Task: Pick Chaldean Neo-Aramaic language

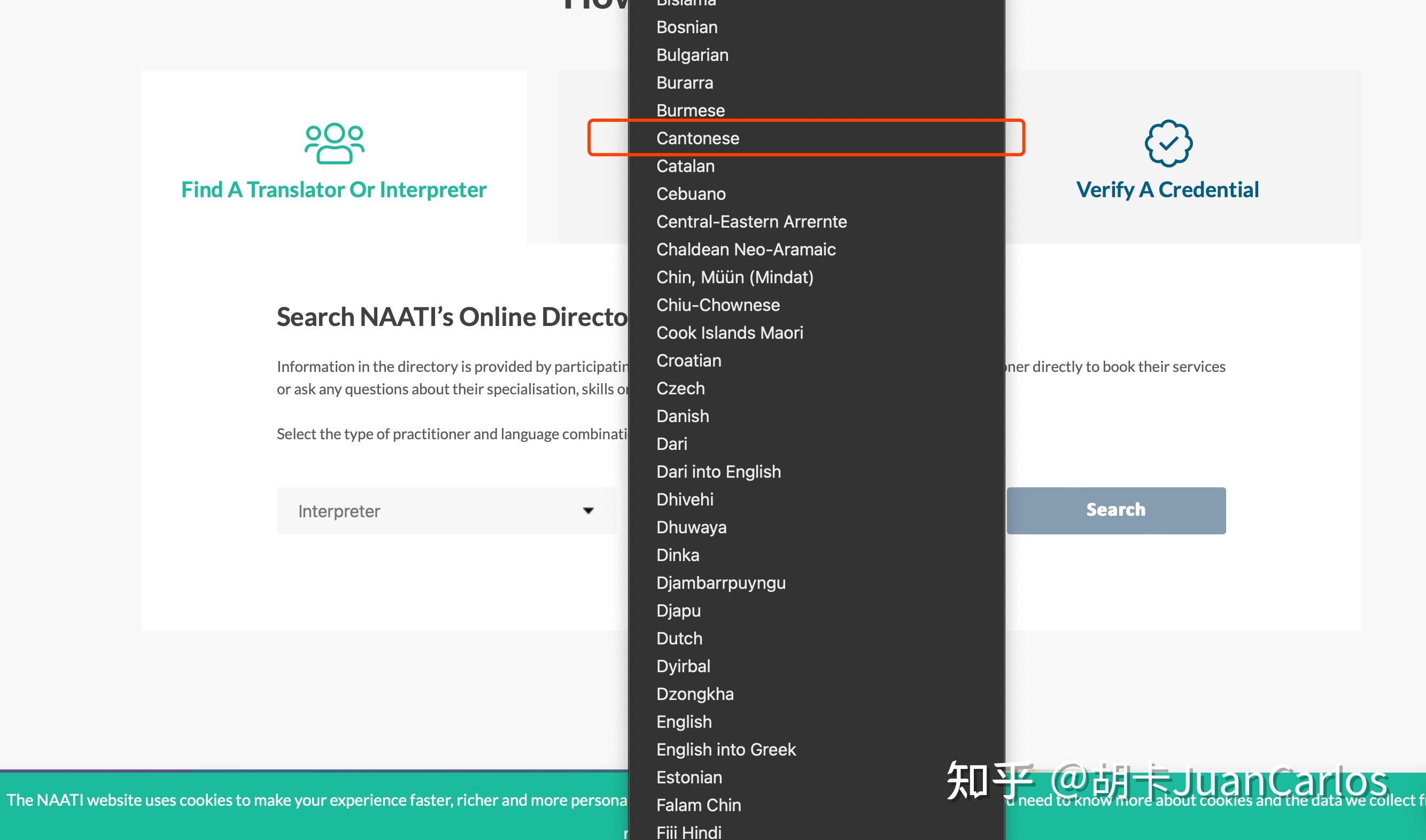Action: click(x=746, y=249)
